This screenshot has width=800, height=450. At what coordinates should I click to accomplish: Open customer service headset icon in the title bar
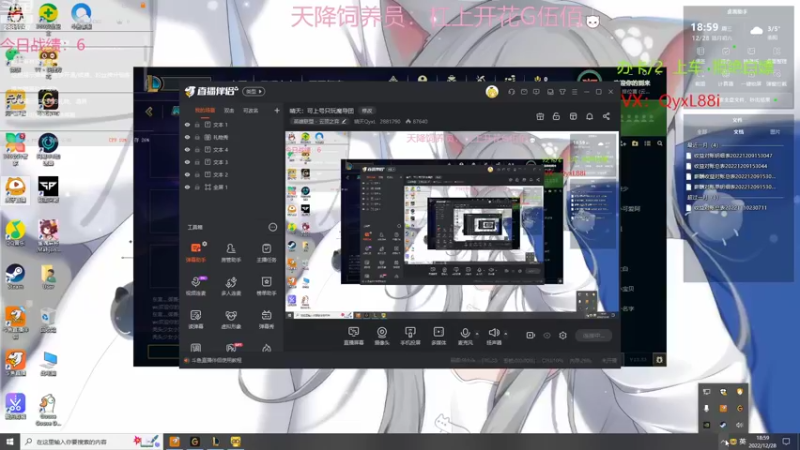click(512, 92)
